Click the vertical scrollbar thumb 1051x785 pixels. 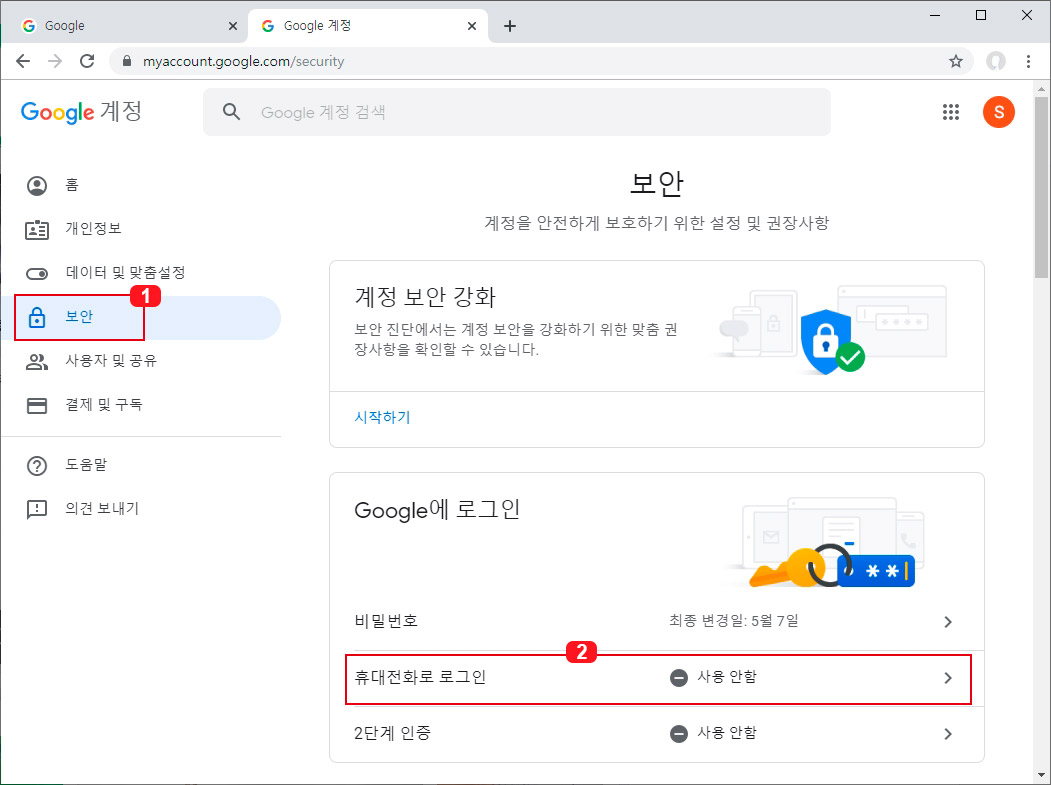coord(1041,188)
